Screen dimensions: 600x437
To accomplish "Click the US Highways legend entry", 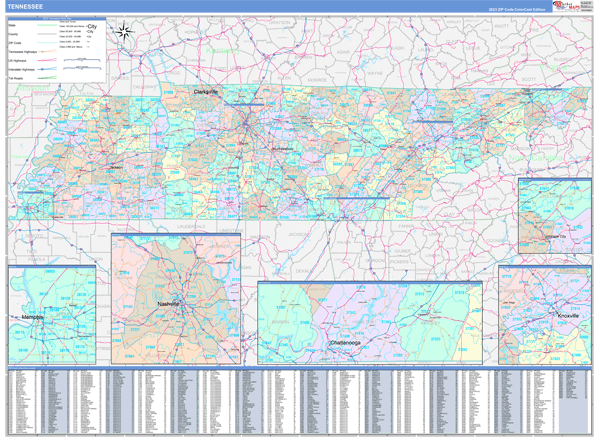I will (x=32, y=60).
